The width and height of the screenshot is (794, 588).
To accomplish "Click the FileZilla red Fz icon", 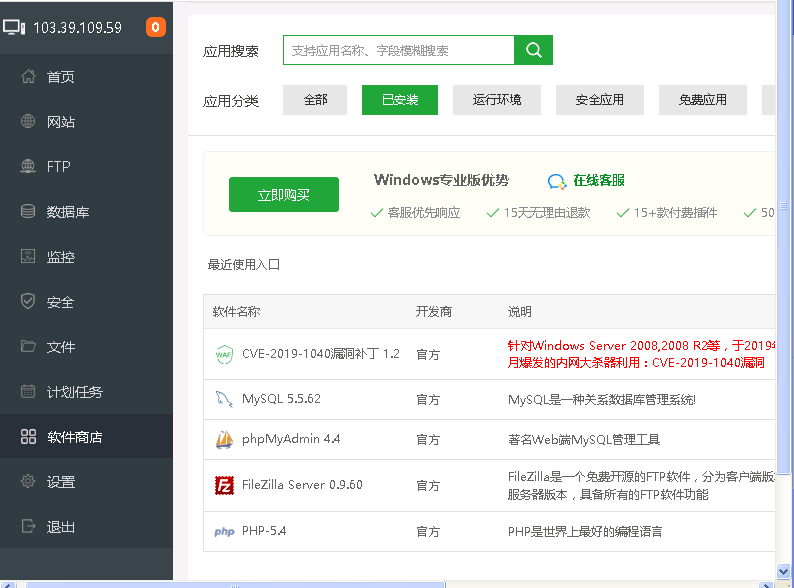I will [224, 485].
